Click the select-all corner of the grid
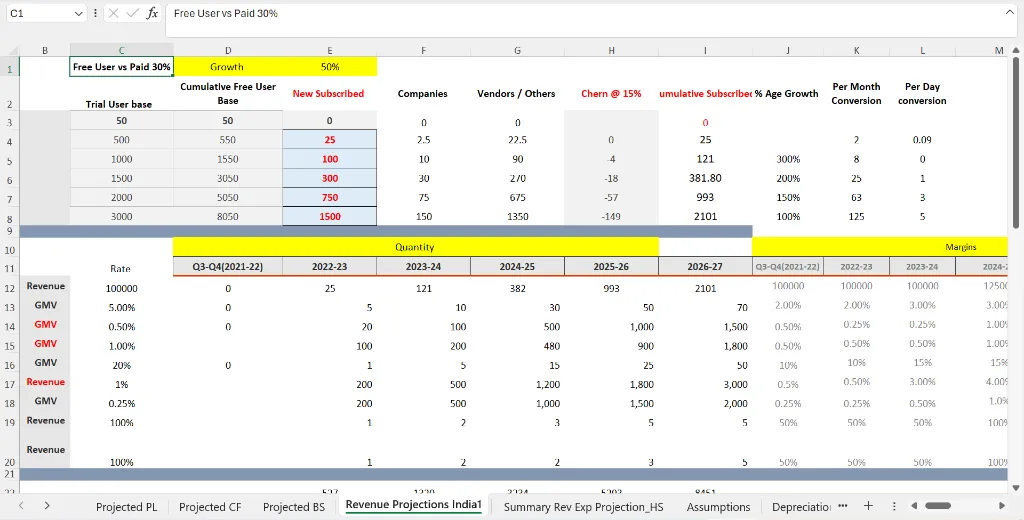This screenshot has height=520, width=1024. point(10,50)
